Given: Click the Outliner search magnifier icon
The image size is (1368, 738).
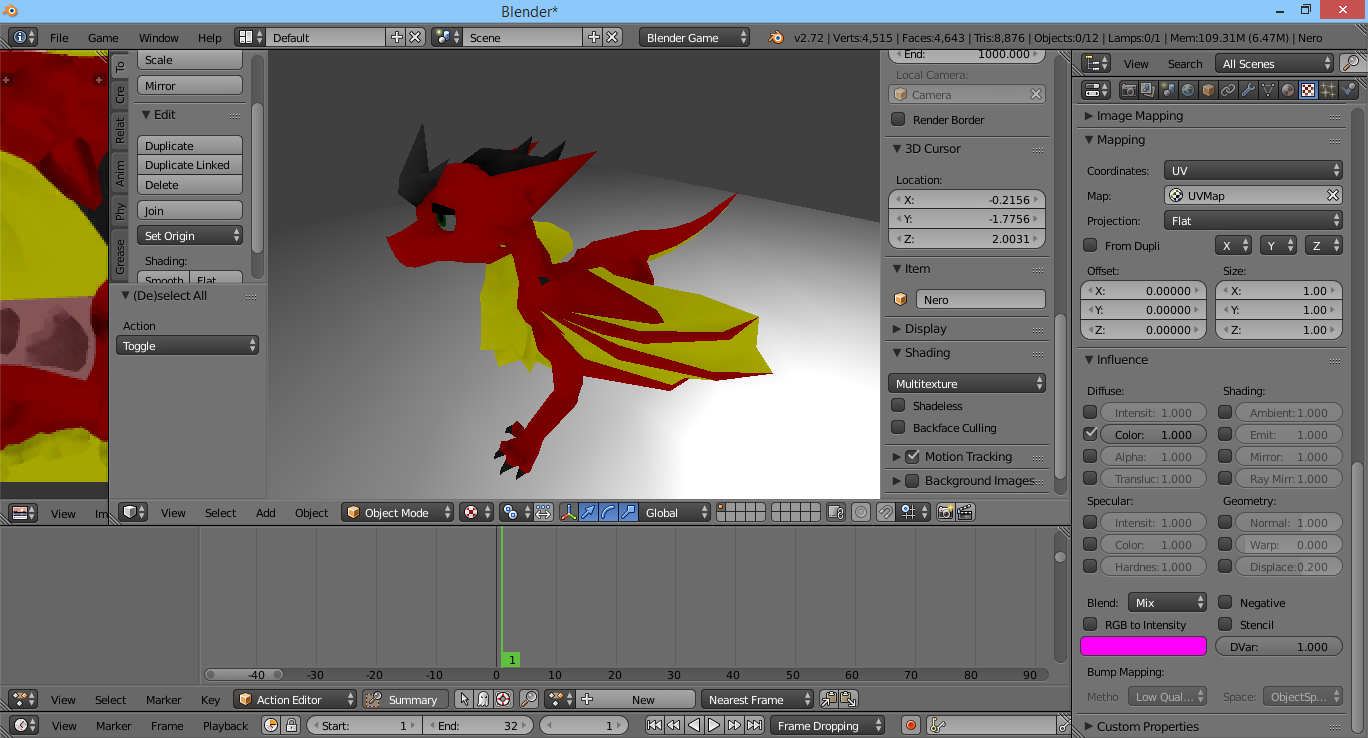Looking at the screenshot, I should (1351, 63).
